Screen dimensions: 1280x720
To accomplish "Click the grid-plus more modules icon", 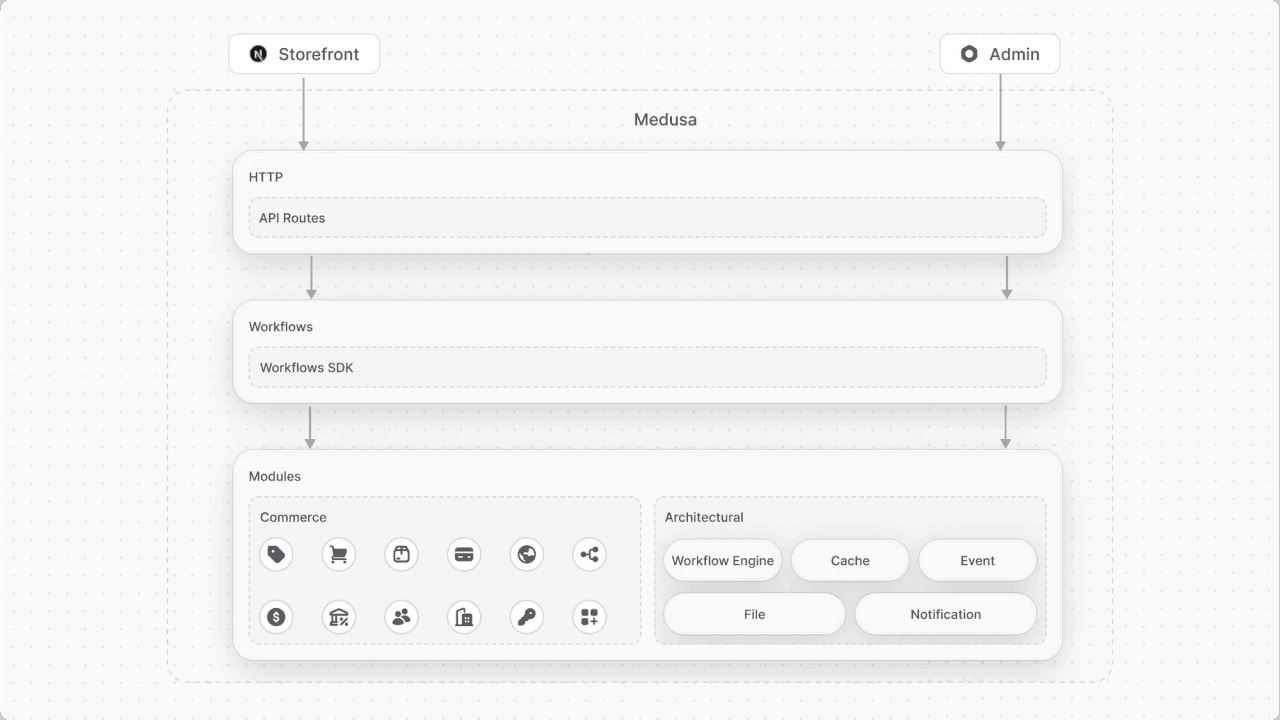I will click(589, 617).
